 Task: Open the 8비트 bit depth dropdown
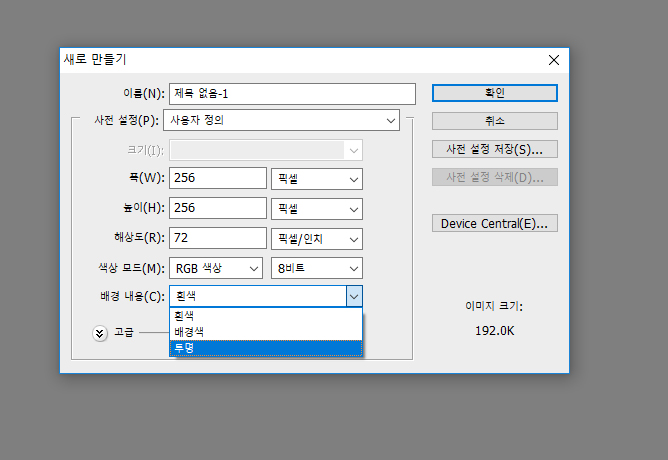click(x=317, y=268)
